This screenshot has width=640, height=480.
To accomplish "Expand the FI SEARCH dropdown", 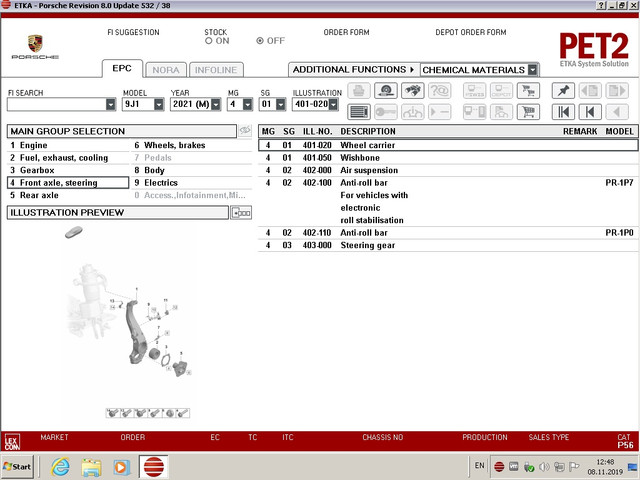I will coord(111,104).
